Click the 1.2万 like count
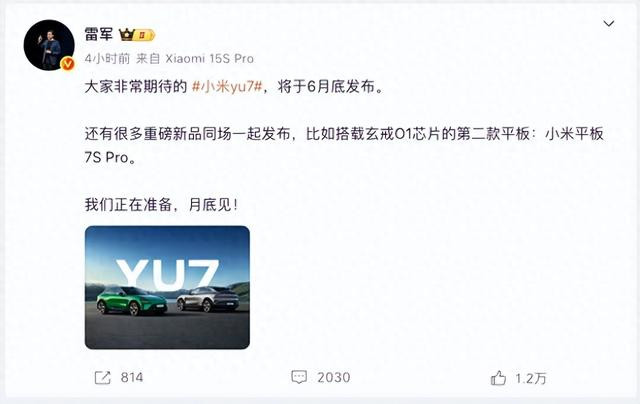 click(x=531, y=378)
